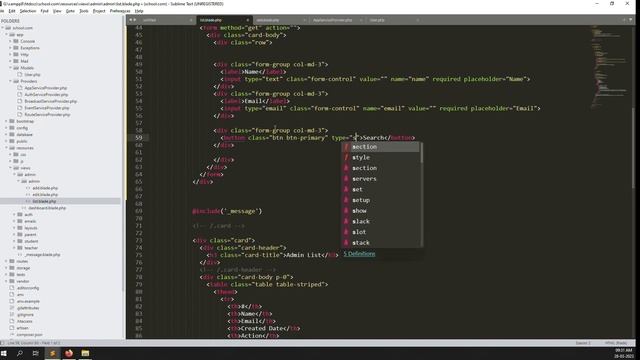Click the student folder icon
Image resolution: width=640 pixels, height=360 pixels.
click(x=20, y=241)
